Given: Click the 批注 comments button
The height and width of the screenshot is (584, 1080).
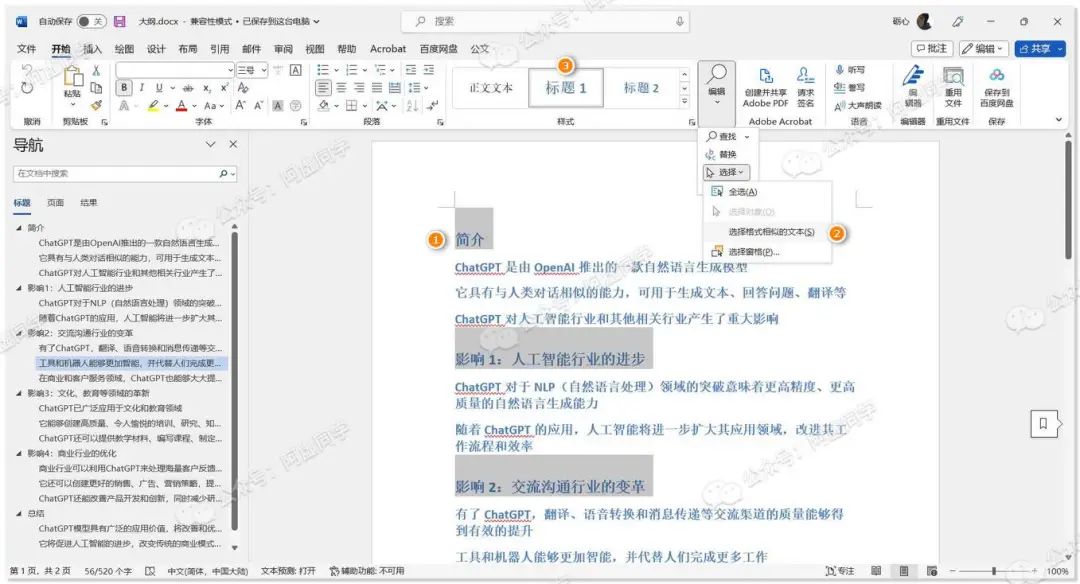Looking at the screenshot, I should pyautogui.click(x=932, y=49).
